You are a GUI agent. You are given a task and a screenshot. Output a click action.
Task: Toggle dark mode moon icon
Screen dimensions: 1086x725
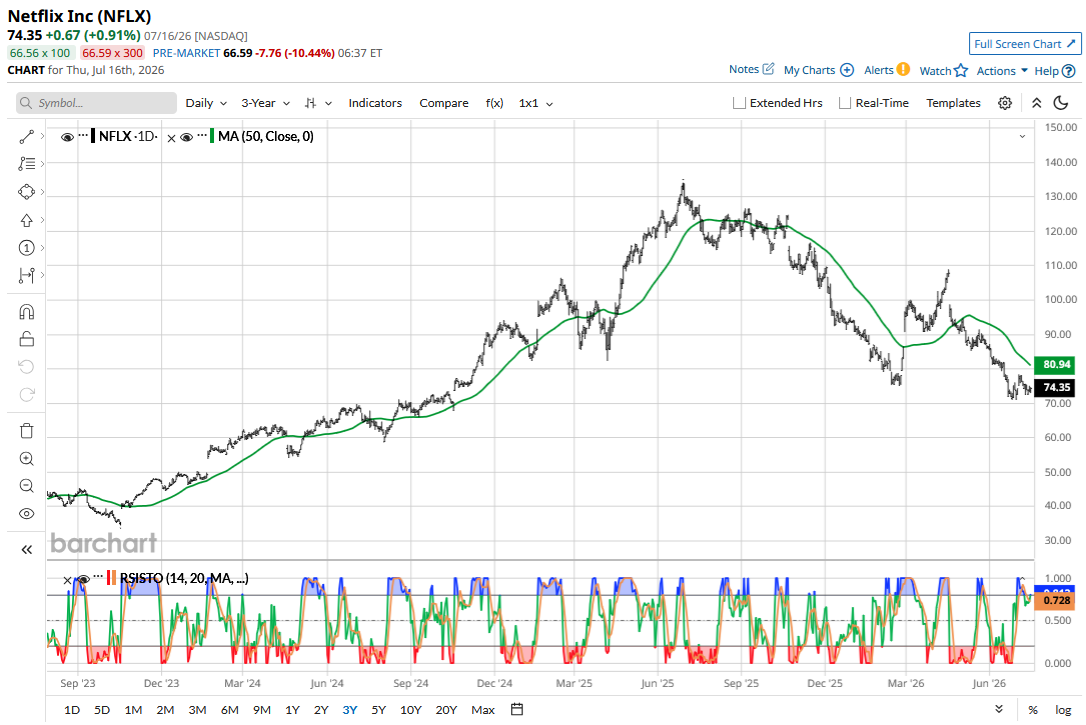tap(1060, 103)
